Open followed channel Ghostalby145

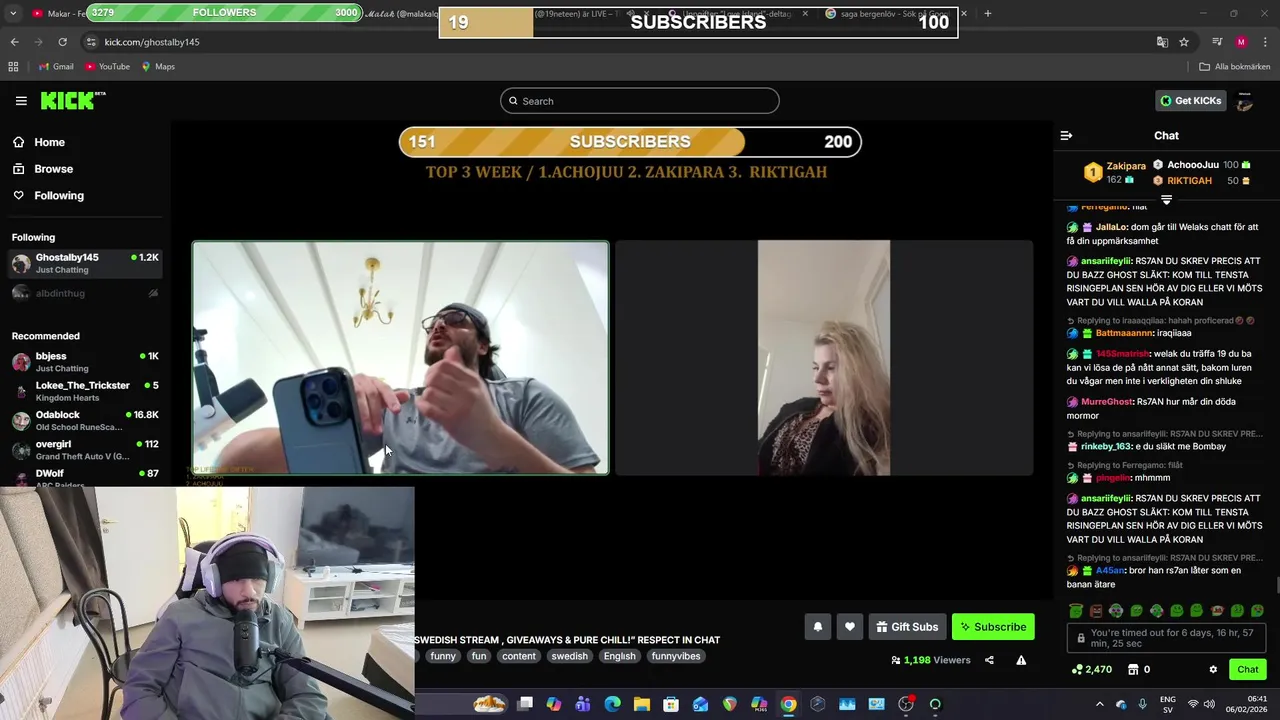click(x=85, y=263)
